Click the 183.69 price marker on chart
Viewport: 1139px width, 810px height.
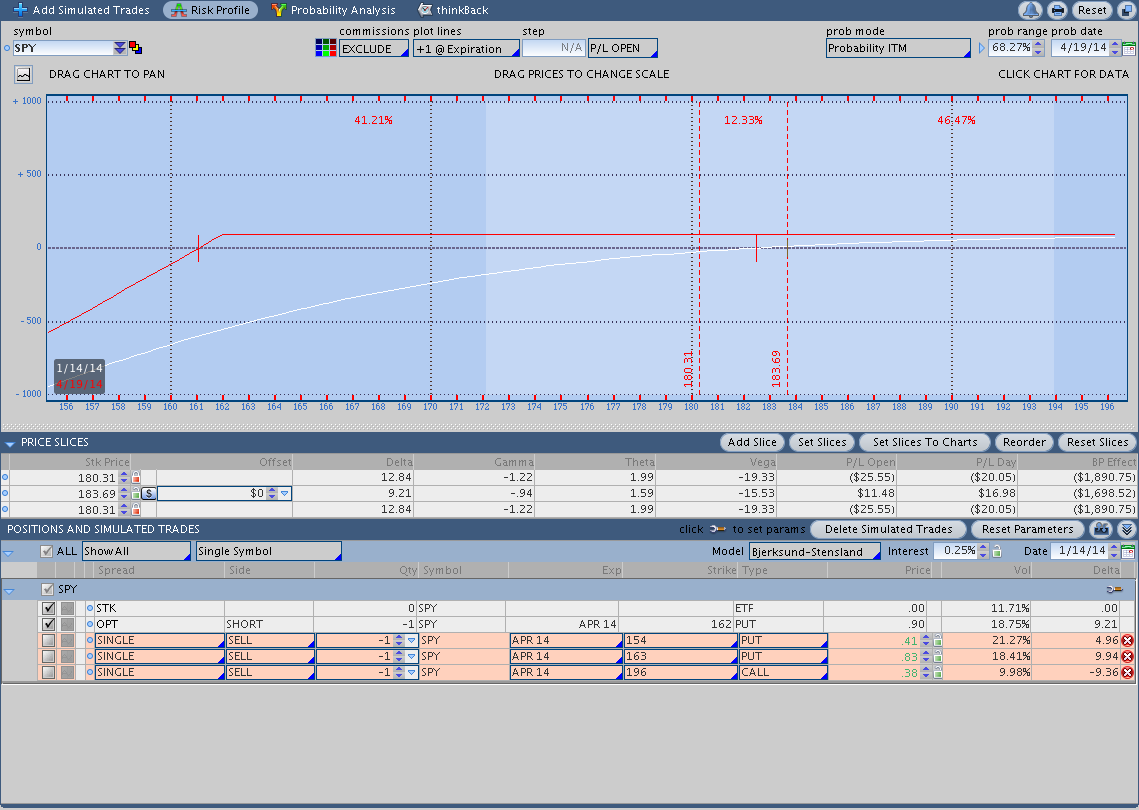point(776,368)
